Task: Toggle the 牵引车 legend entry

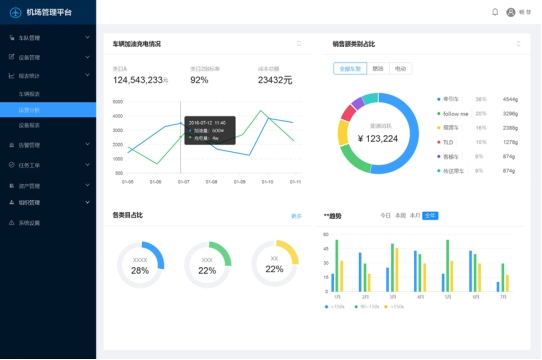Action: tap(448, 99)
